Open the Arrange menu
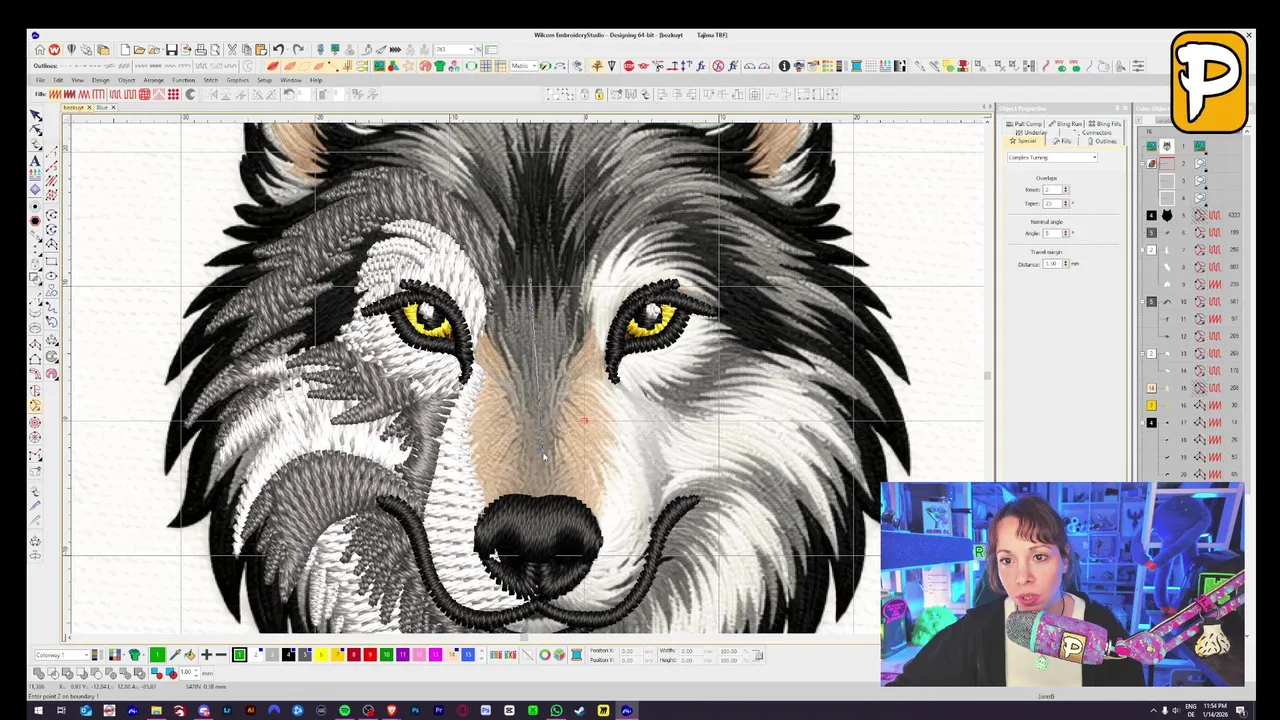The width and height of the screenshot is (1280, 720). [153, 80]
